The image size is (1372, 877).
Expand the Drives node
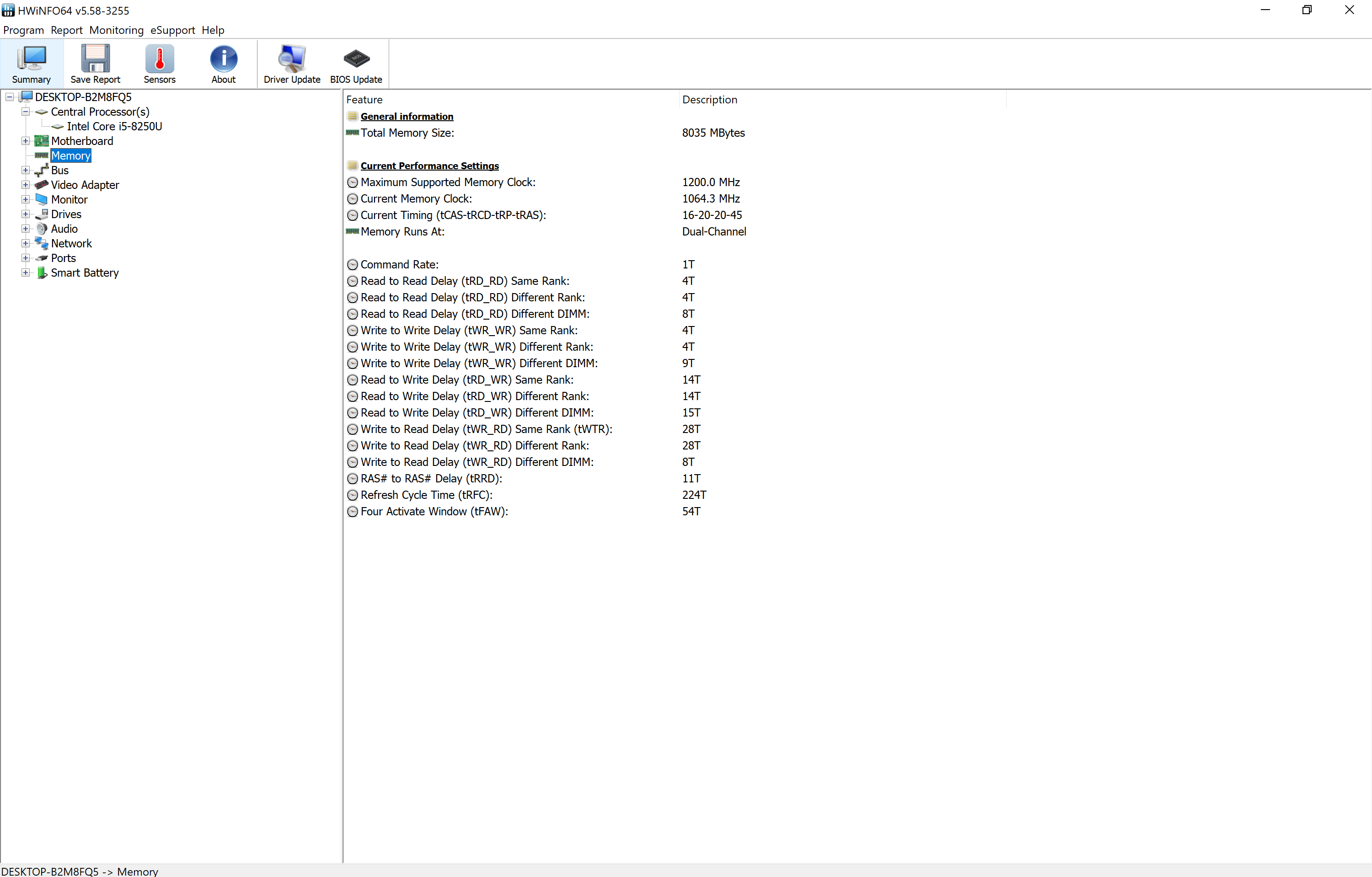[x=26, y=214]
